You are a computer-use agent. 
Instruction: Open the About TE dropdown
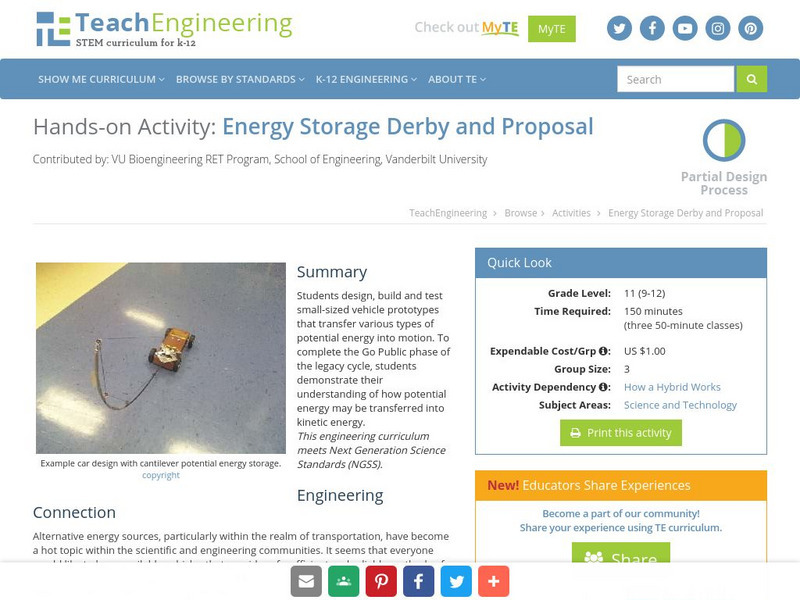457,79
